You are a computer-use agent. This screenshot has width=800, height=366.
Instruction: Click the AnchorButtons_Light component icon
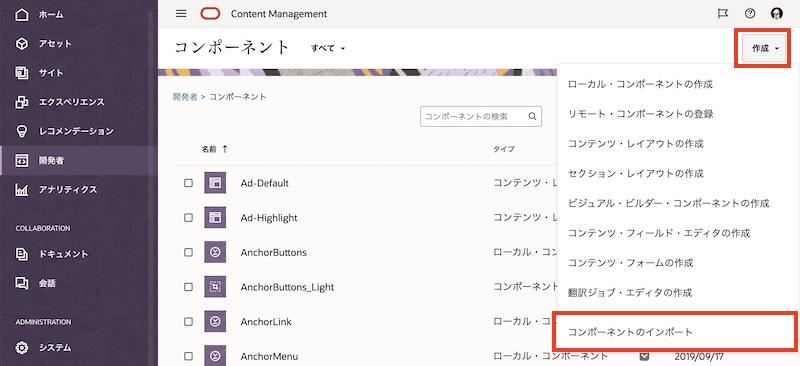pyautogui.click(x=215, y=287)
